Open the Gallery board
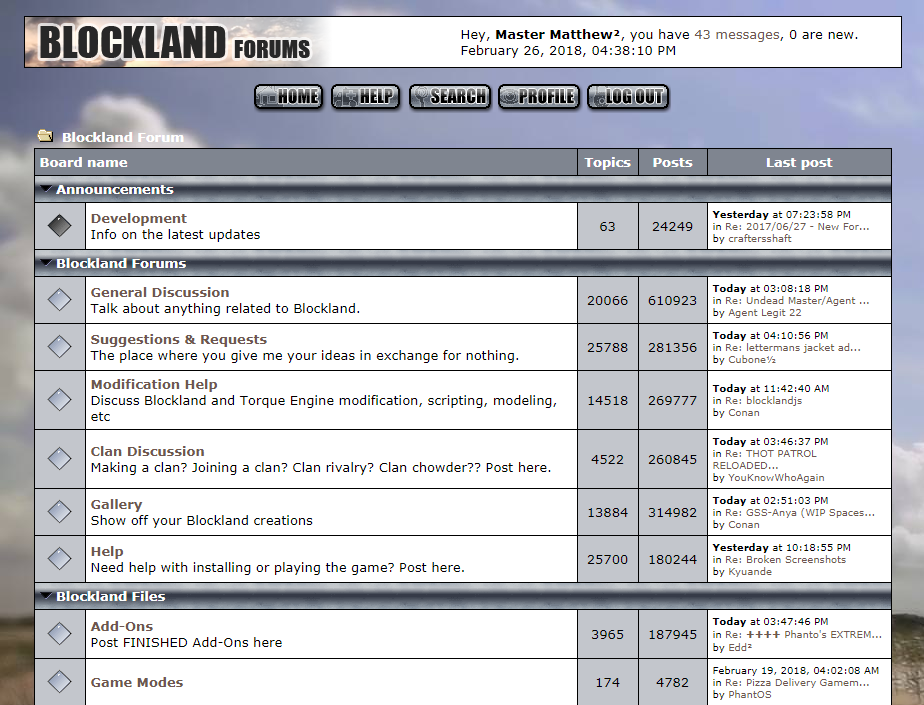924x705 pixels. 116,505
